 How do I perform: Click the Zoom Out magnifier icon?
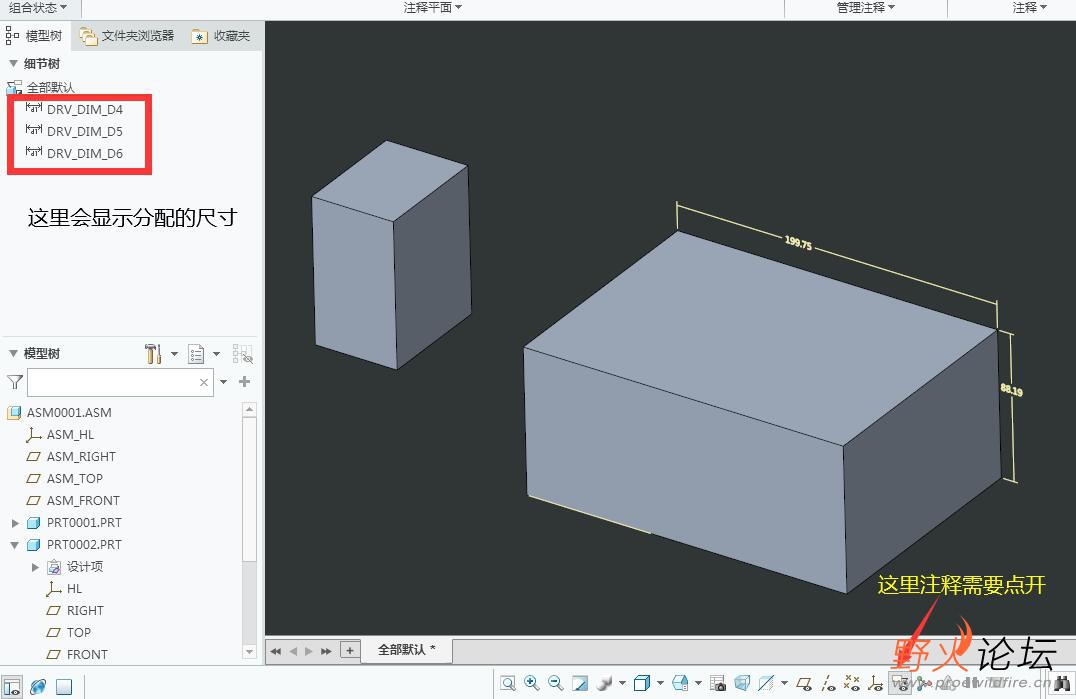(555, 683)
